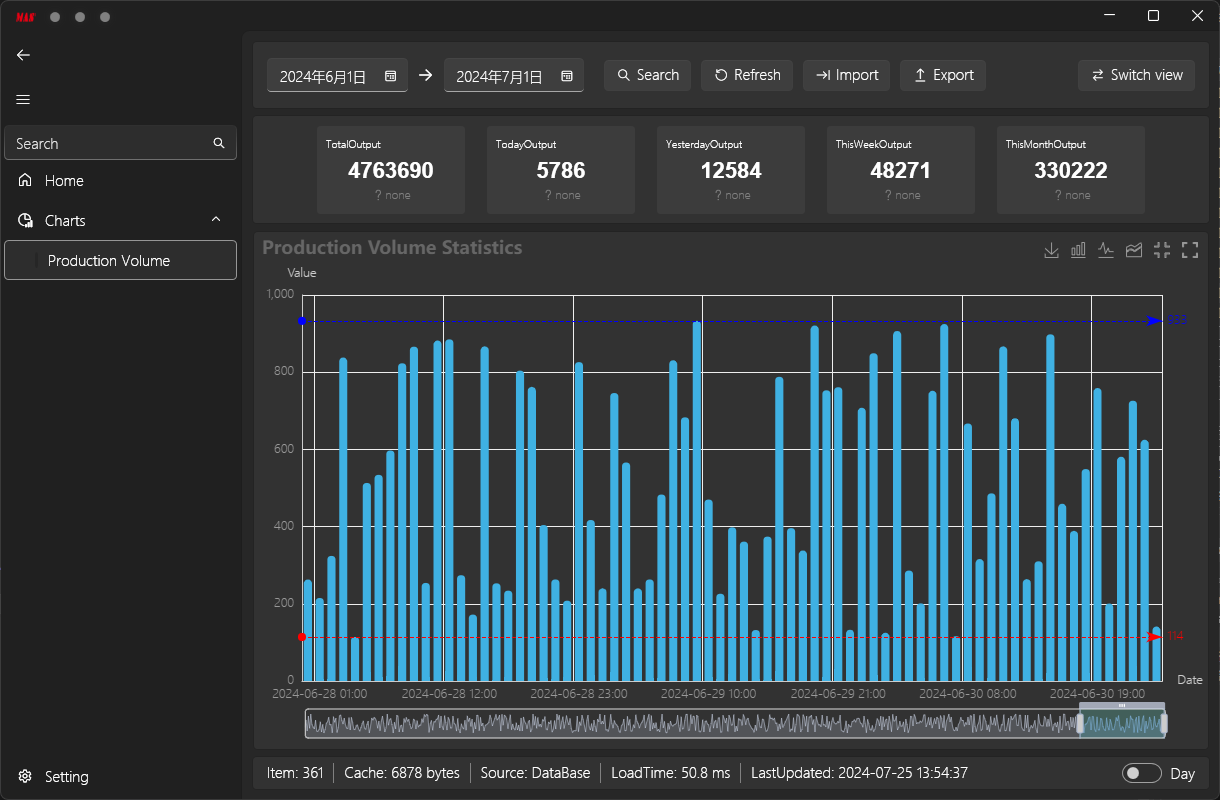The width and height of the screenshot is (1220, 800).
Task: Open the end date calendar picker icon
Action: (567, 76)
